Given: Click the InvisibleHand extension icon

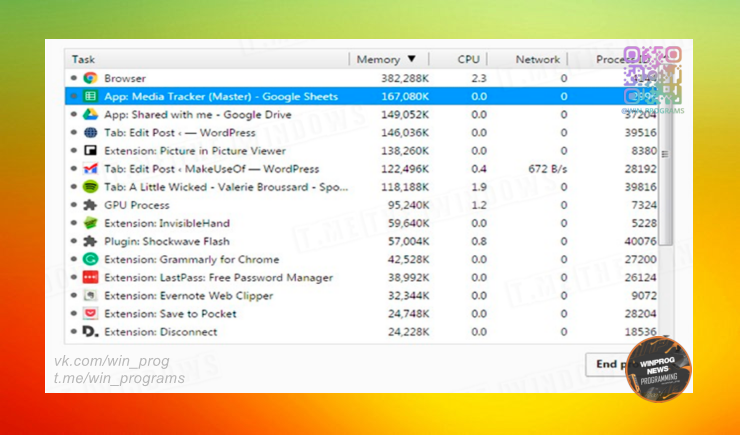Looking at the screenshot, I should pos(90,223).
